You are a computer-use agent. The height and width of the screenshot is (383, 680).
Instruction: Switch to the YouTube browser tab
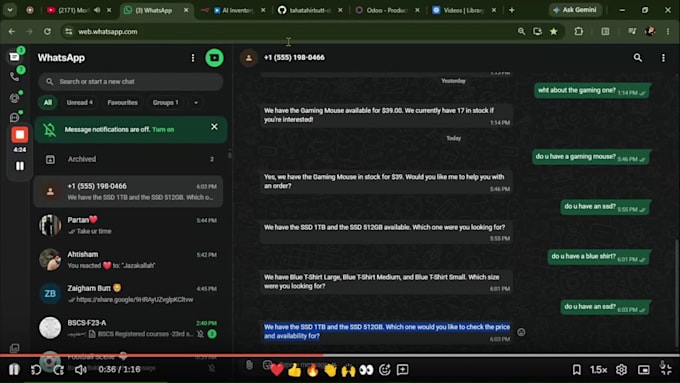click(79, 10)
